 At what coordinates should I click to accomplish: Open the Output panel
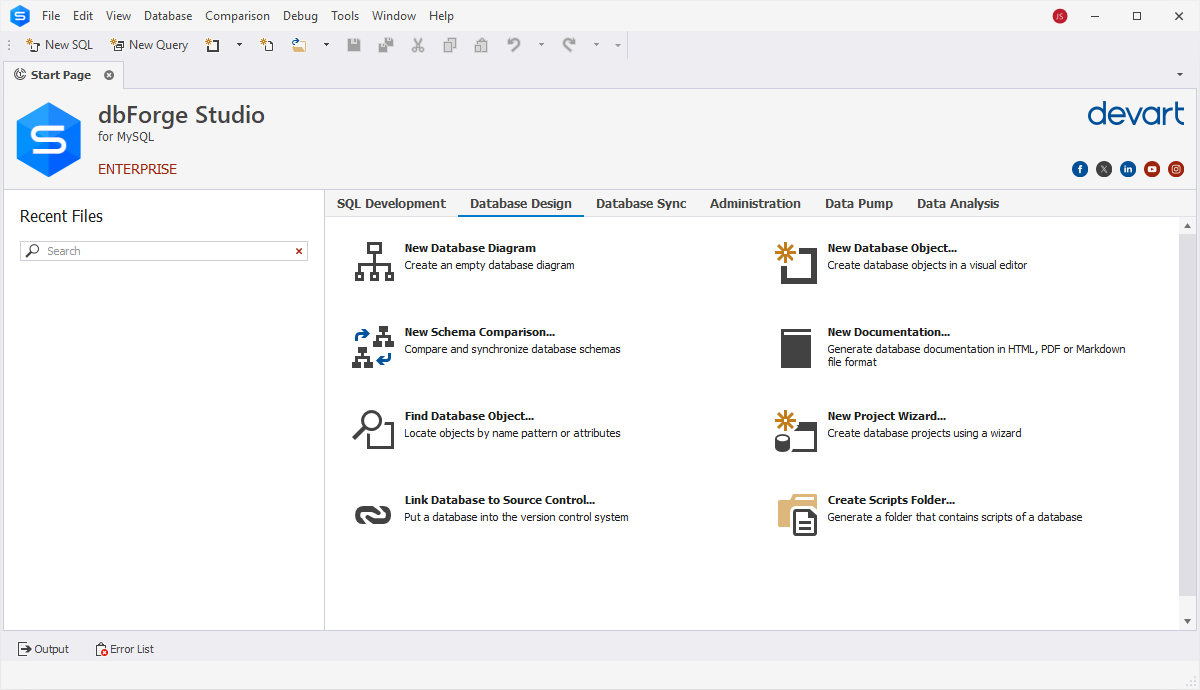coord(44,649)
